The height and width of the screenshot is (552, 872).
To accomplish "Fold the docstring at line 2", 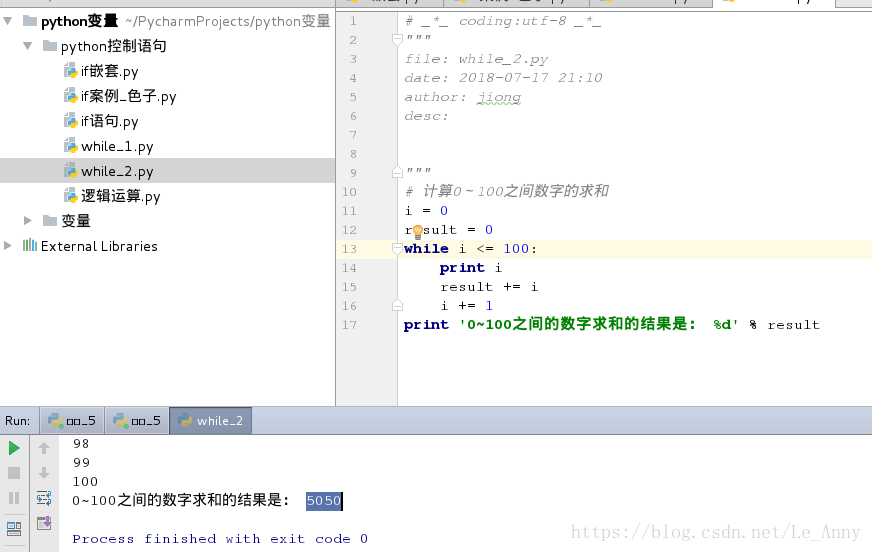I will pyautogui.click(x=397, y=39).
